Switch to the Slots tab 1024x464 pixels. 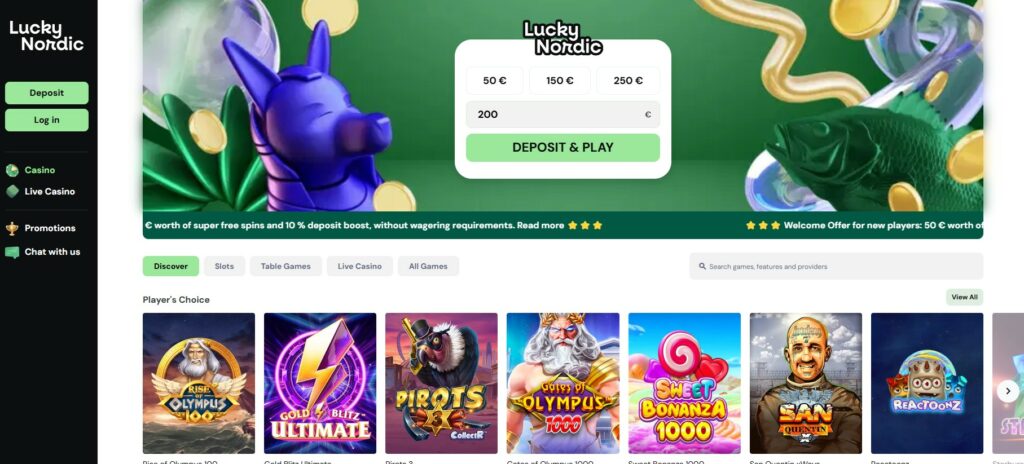[224, 266]
